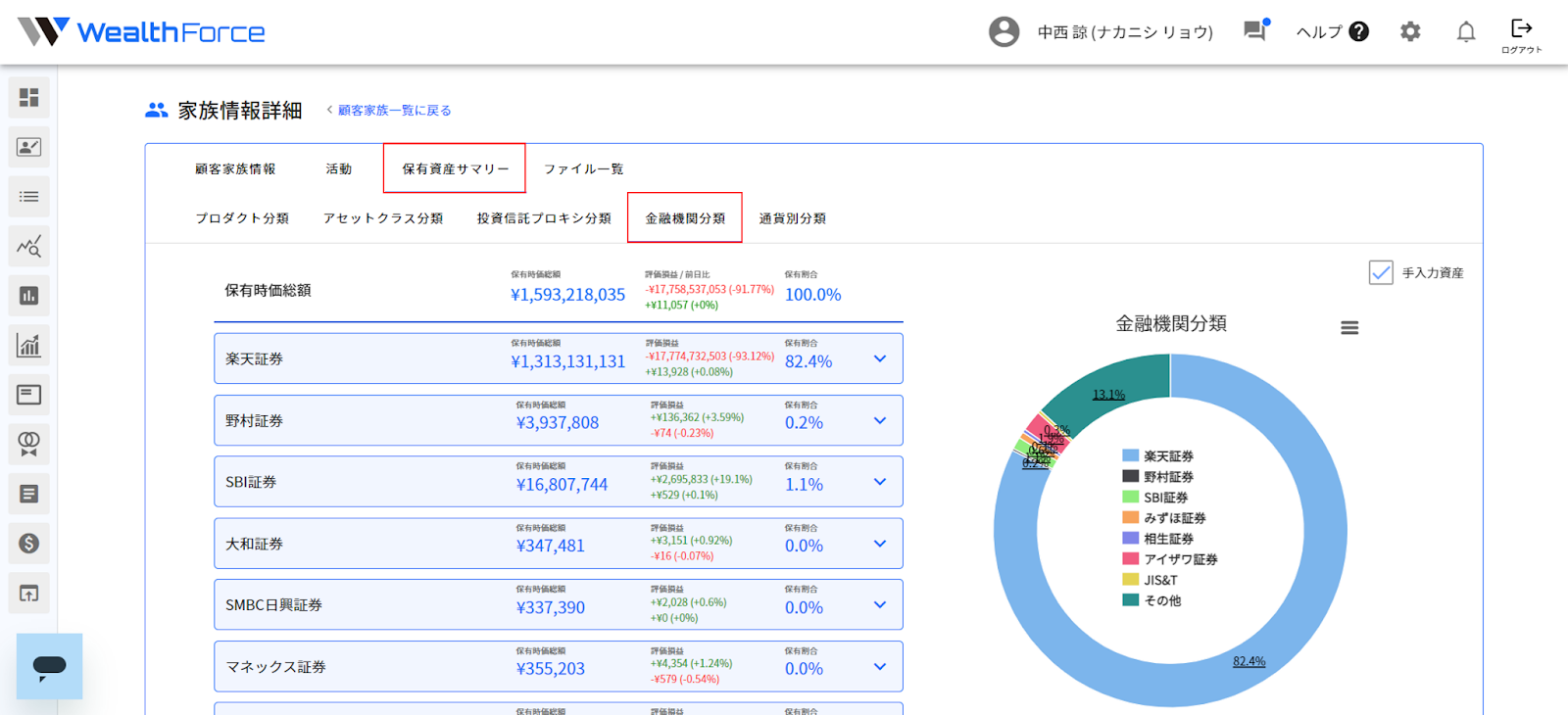Select the 保有資産サマリー tab

pos(455,168)
